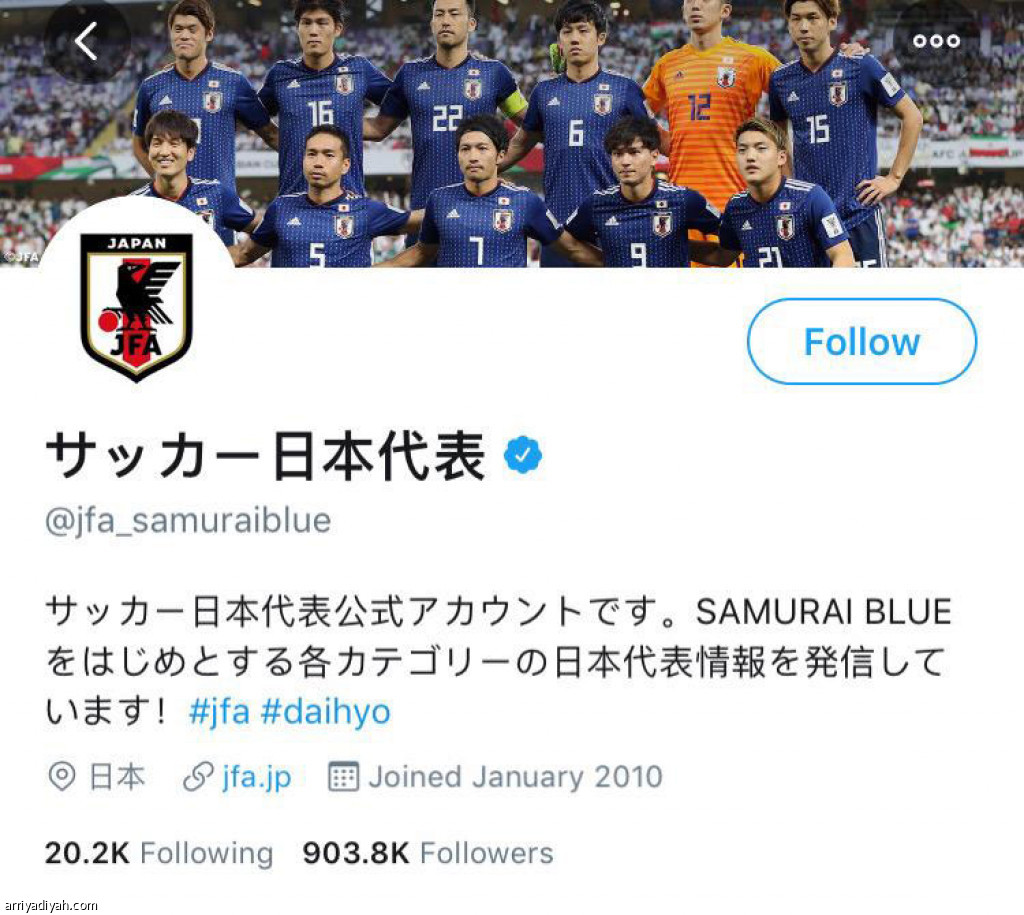
Task: Follow the サッカー日本代表 account
Action: (861, 341)
